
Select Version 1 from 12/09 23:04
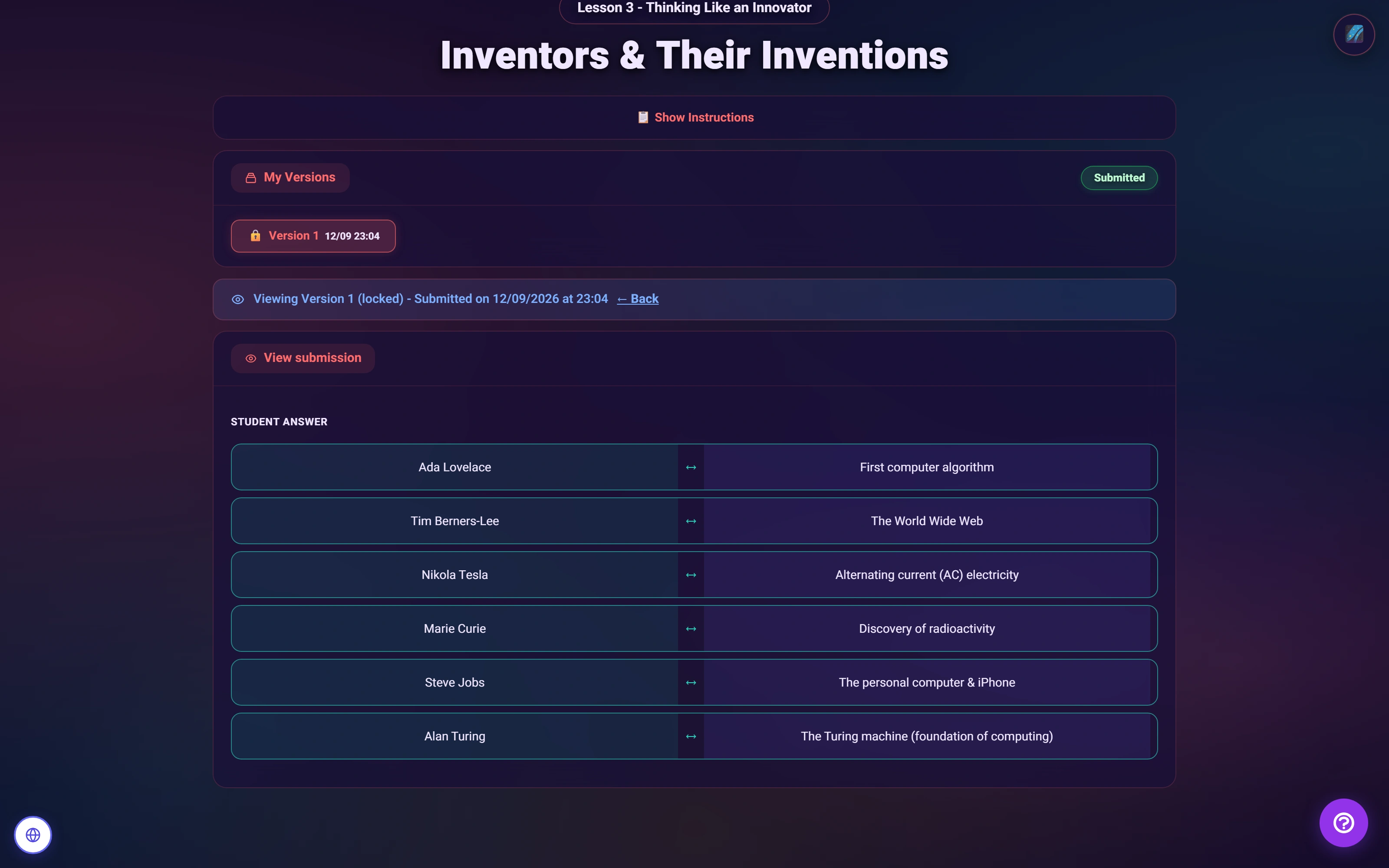(x=313, y=236)
